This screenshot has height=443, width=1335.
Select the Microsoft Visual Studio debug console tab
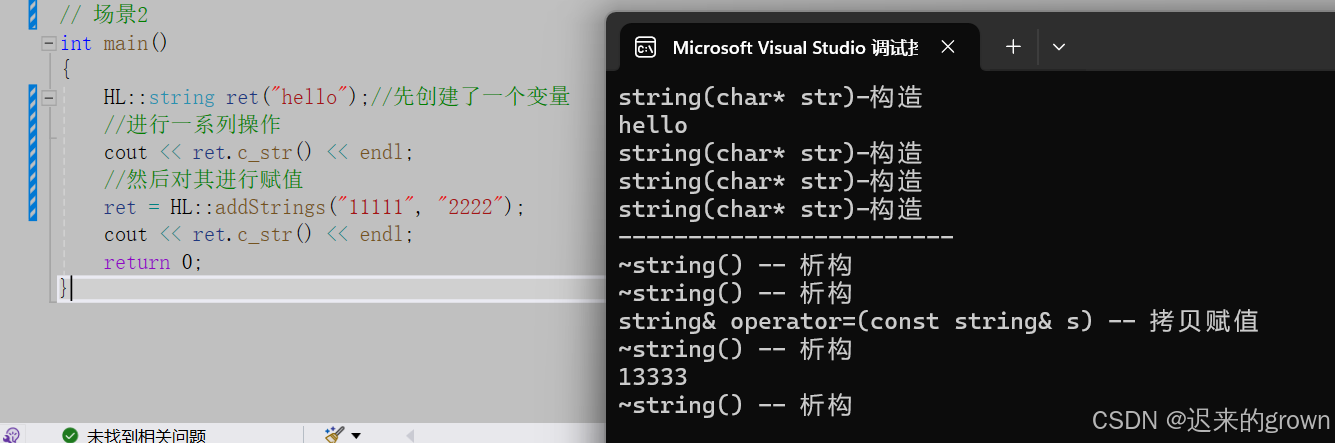[795, 48]
